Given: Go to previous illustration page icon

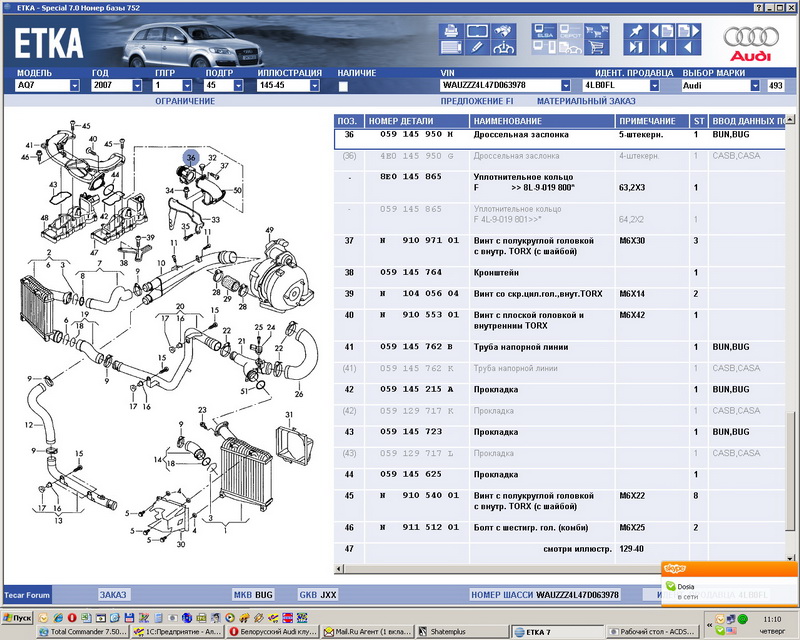Looking at the screenshot, I should coord(662,31).
